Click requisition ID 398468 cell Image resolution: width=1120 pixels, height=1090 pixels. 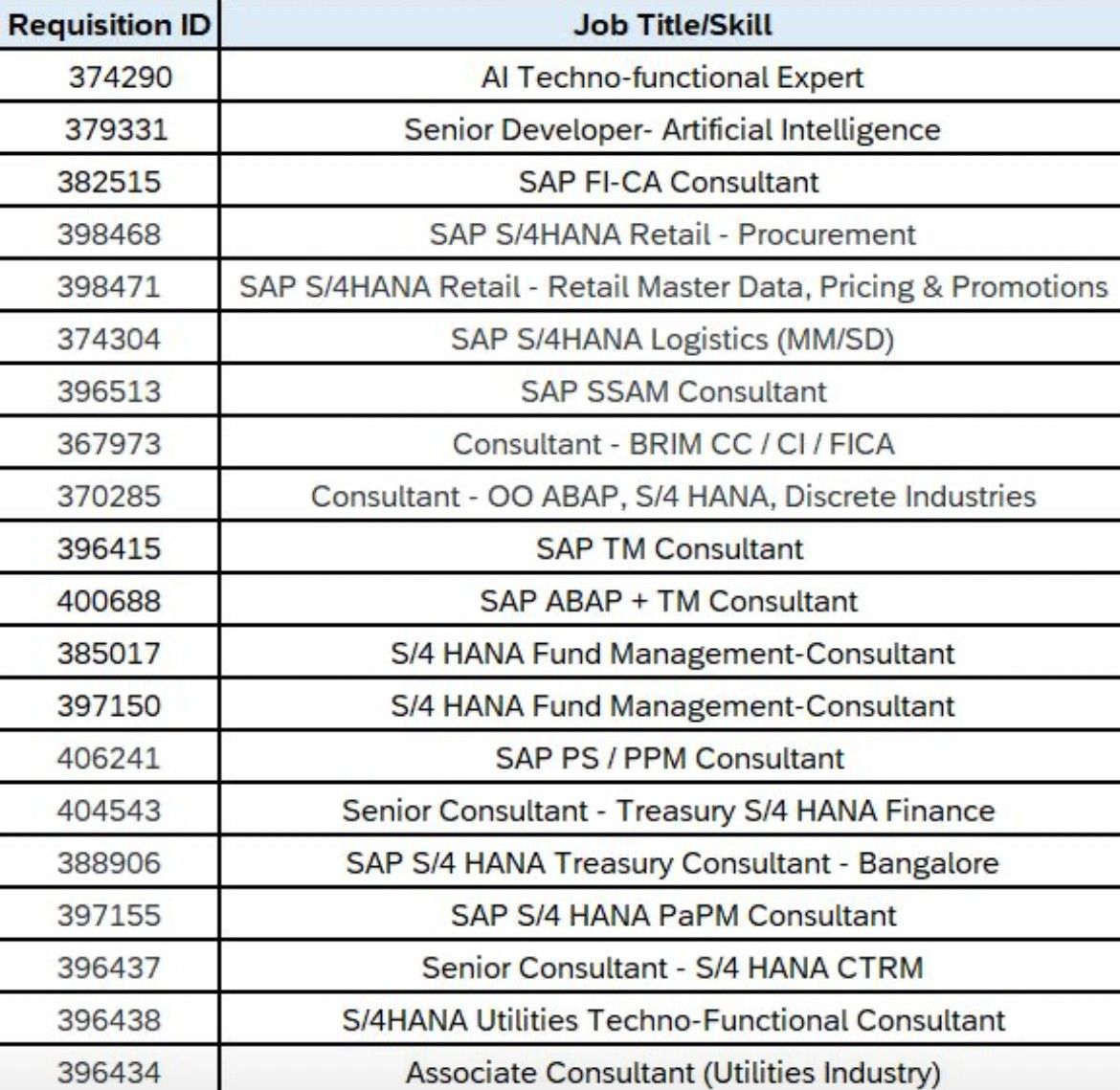tap(108, 234)
